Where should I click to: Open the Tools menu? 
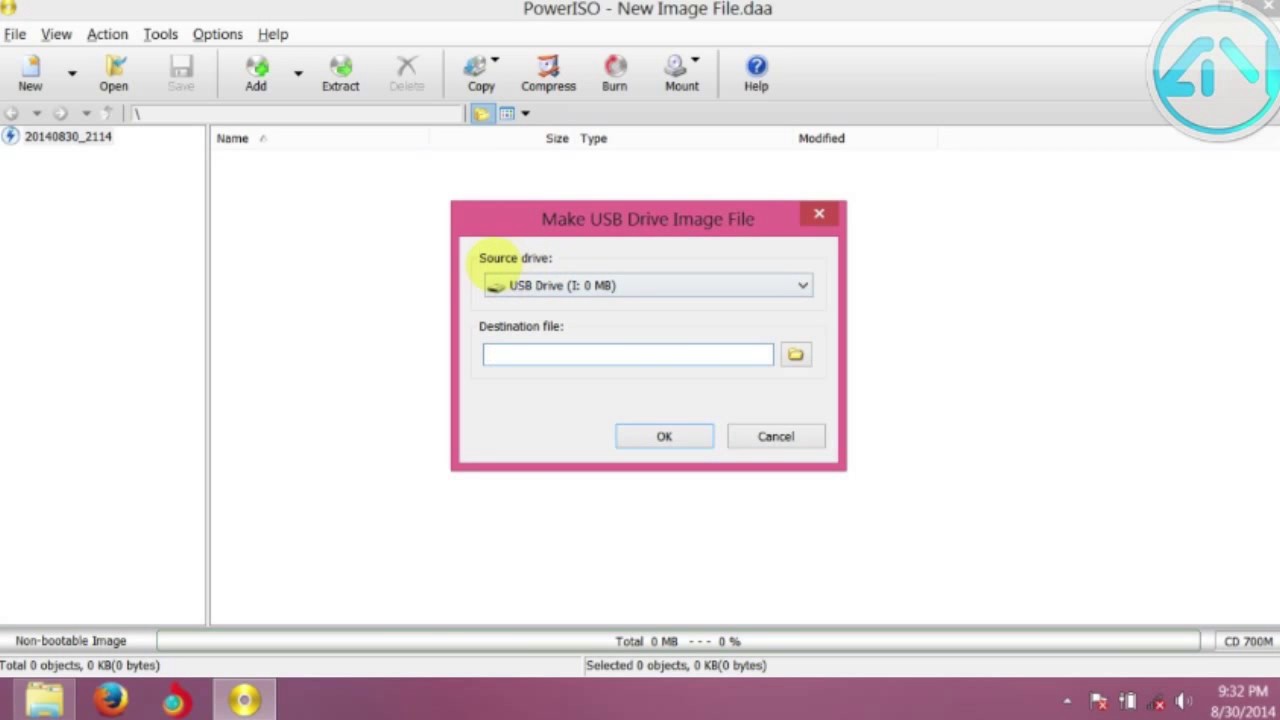(x=160, y=34)
